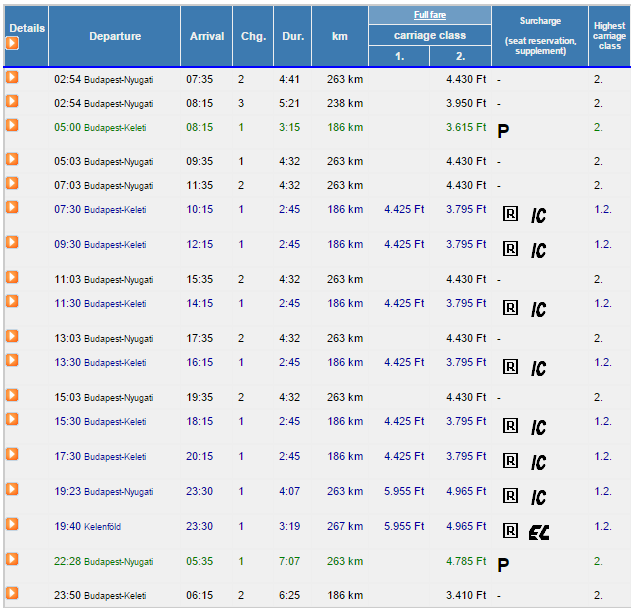Click the carriage class 1. subheader
This screenshot has width=631, height=608.
[399, 56]
